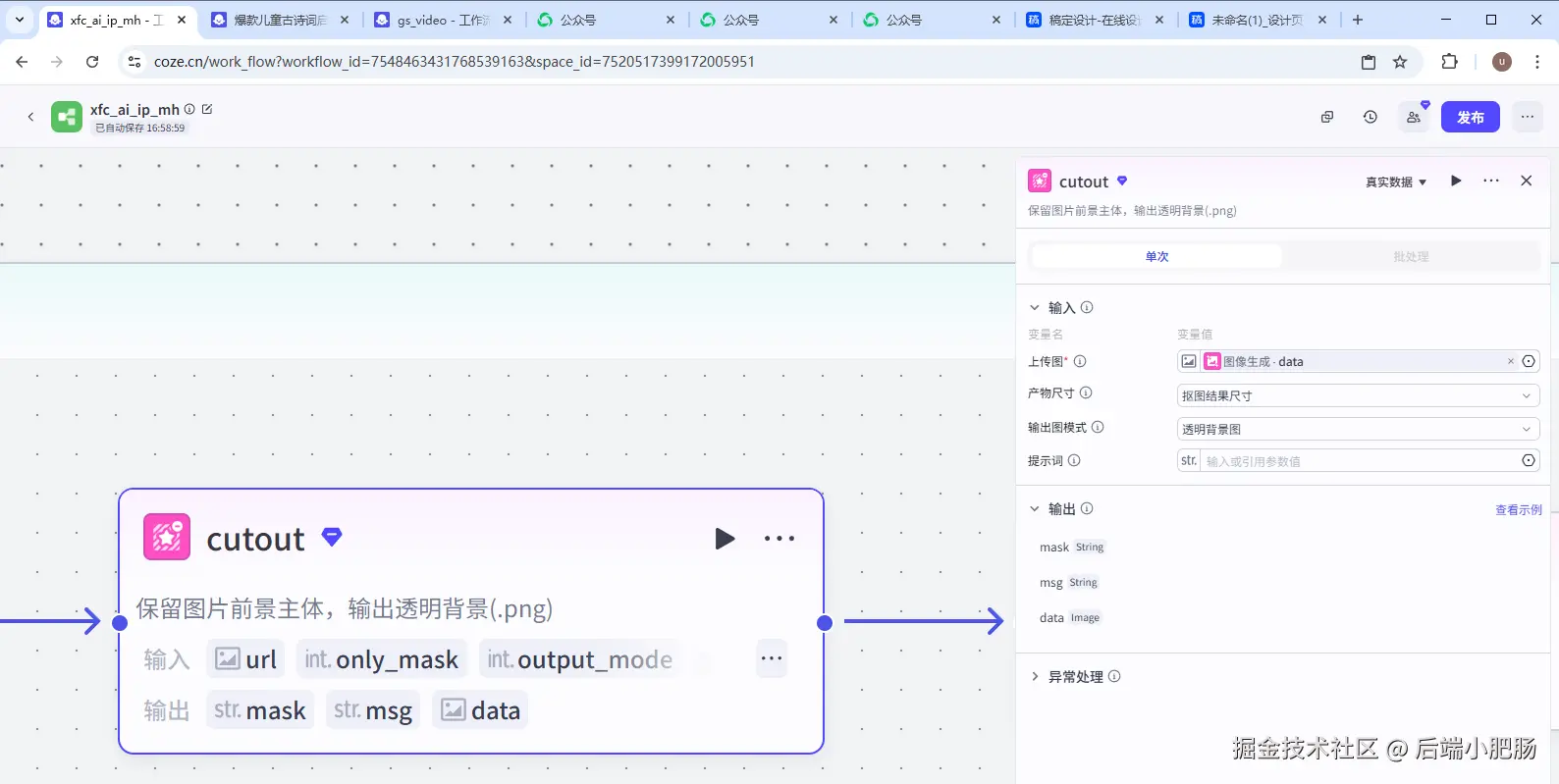This screenshot has width=1559, height=784.
Task: Open the 真实数据 dropdown
Action: point(1396,182)
